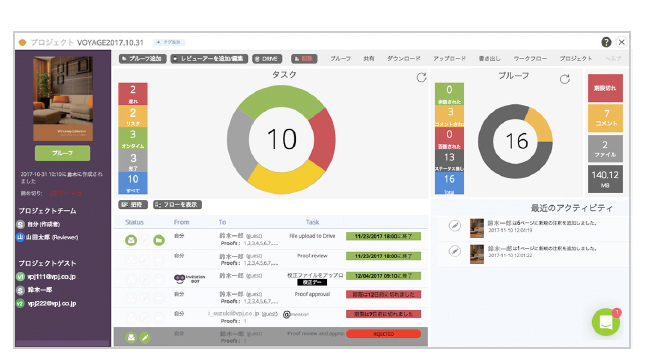Screen dimensions: 646x360
Task: Click thumbnail of 1-page annotation activity
Action: click(477, 254)
